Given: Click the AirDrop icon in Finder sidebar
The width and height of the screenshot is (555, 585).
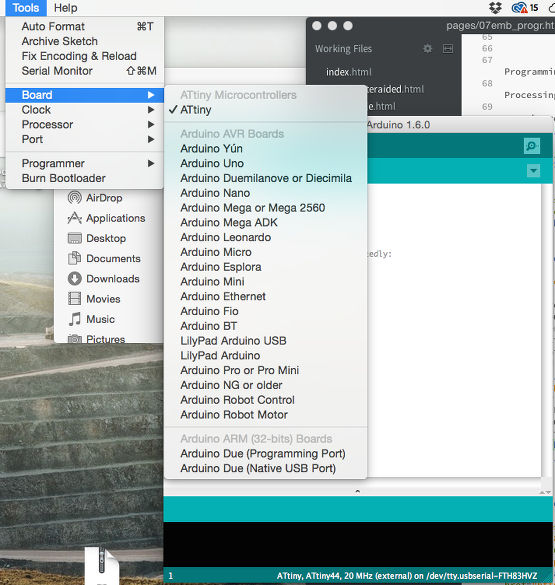Looking at the screenshot, I should (75, 197).
